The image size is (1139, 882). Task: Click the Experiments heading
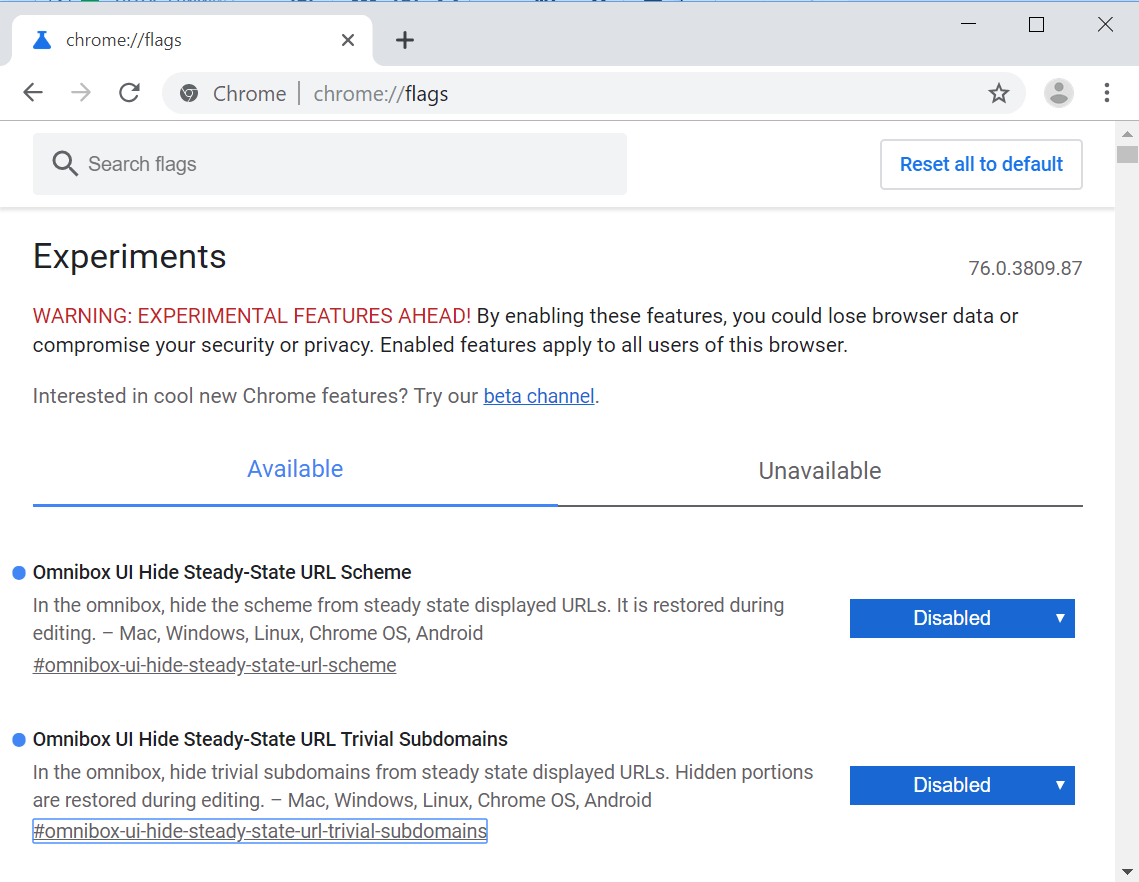point(129,256)
